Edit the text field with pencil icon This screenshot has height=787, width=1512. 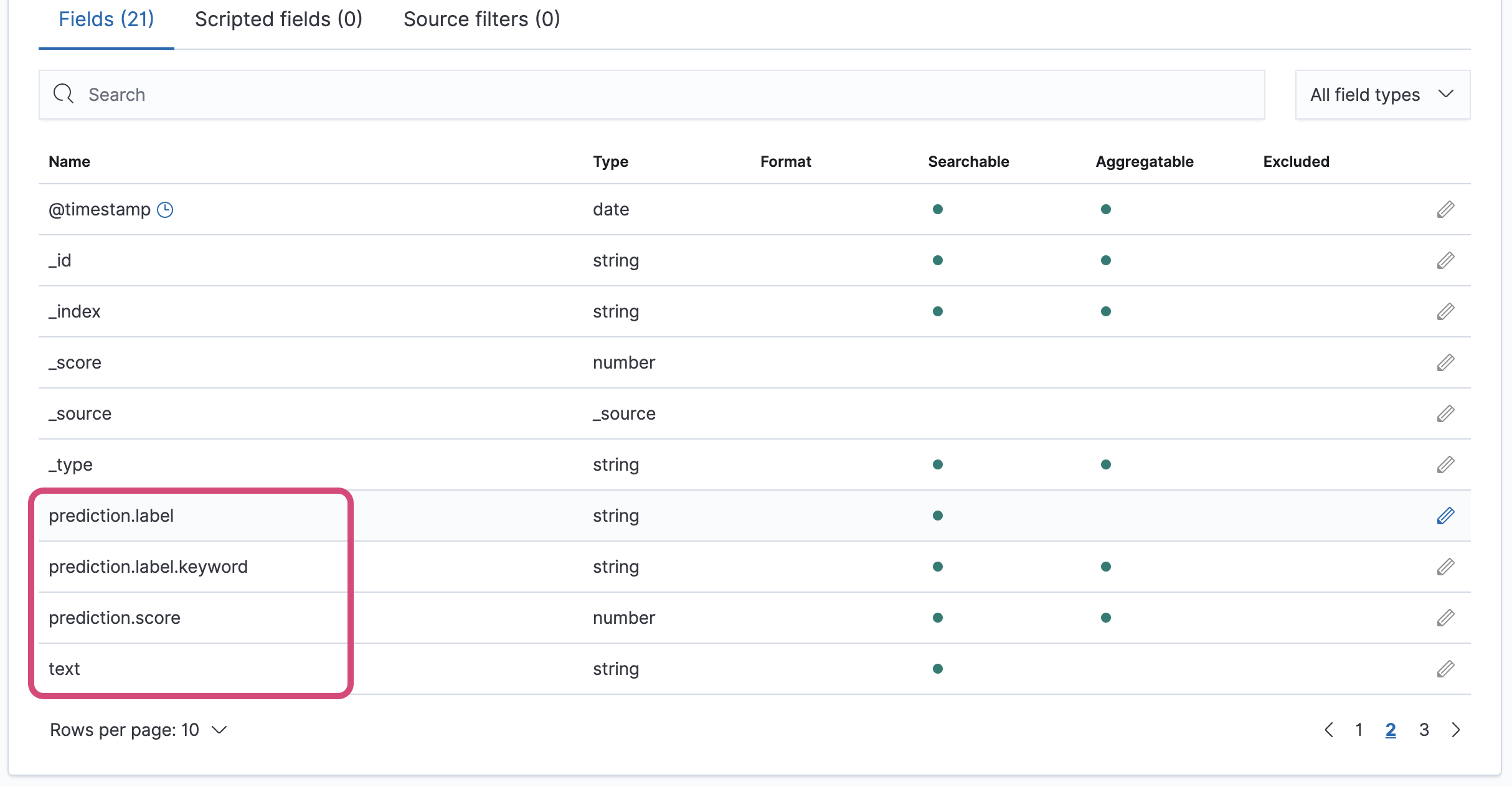click(1445, 669)
